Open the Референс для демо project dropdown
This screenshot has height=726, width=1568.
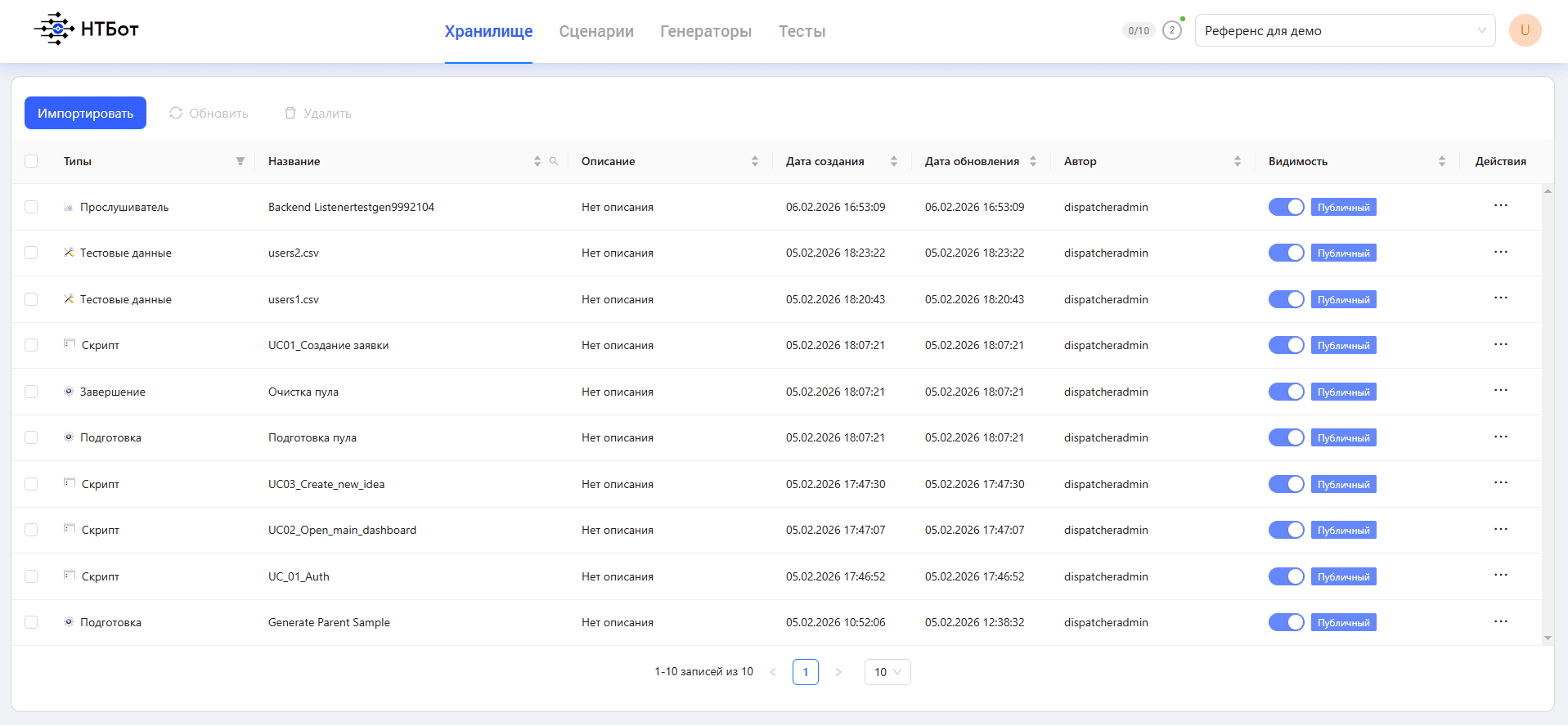pos(1345,30)
